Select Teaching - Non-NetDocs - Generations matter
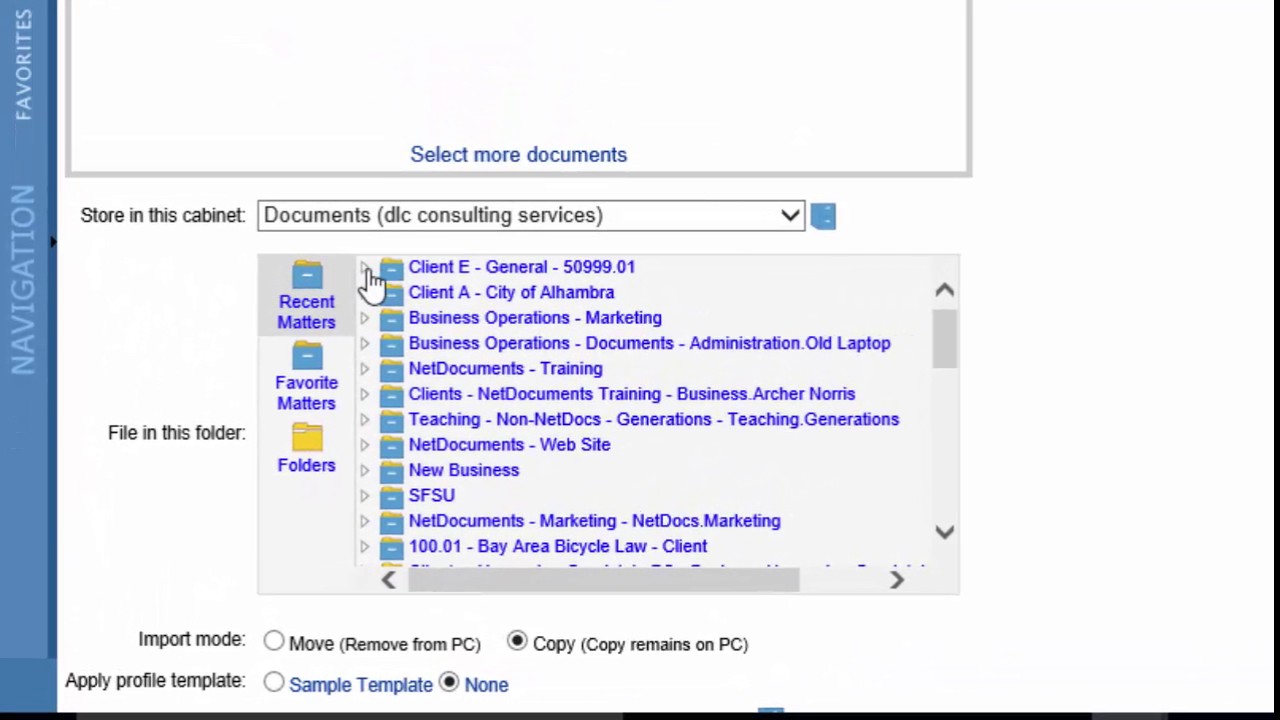This screenshot has width=1280, height=720. coord(653,420)
